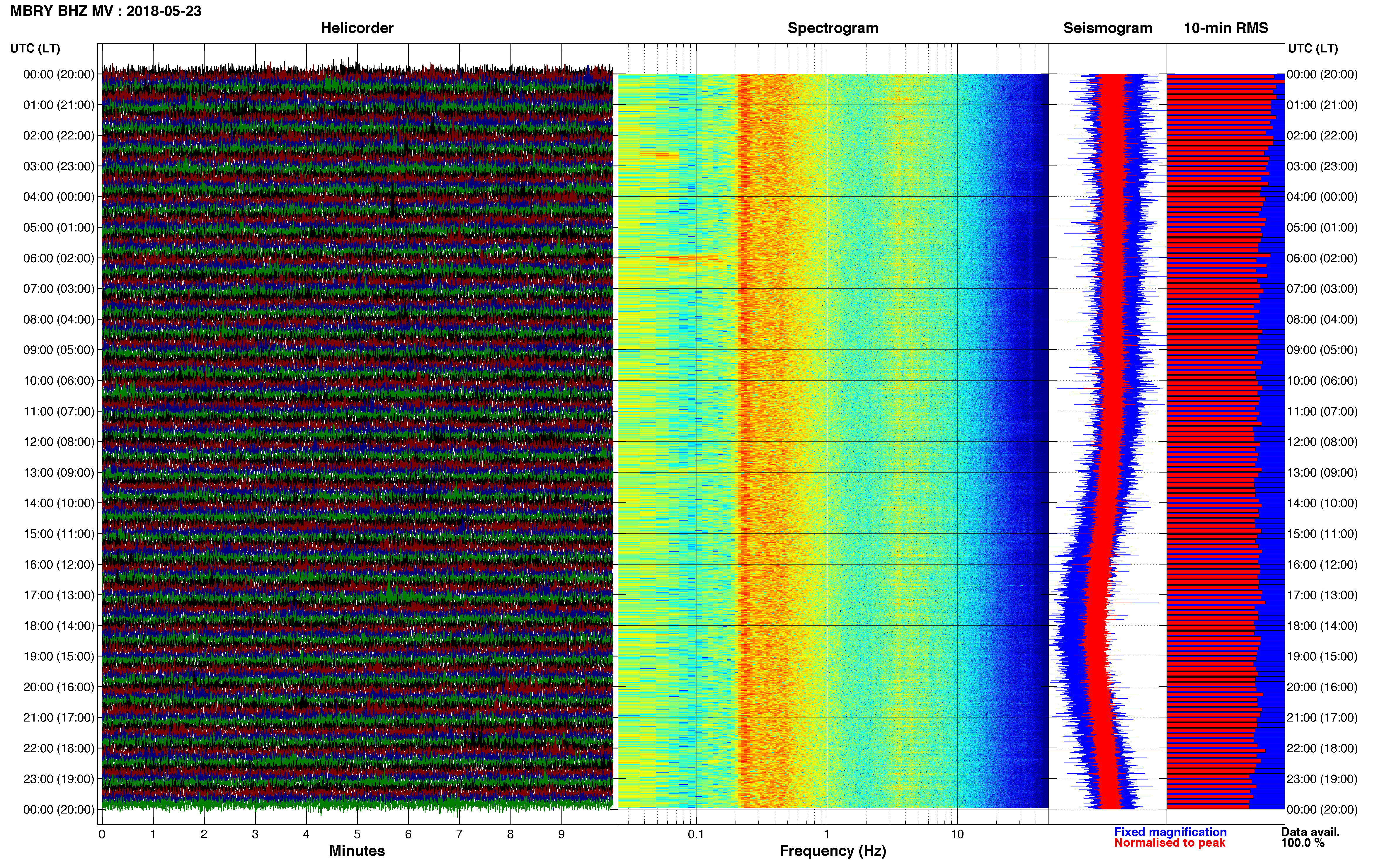
Task: Click left-axis time label '02:00 (22:00)'
Action: 59,135
